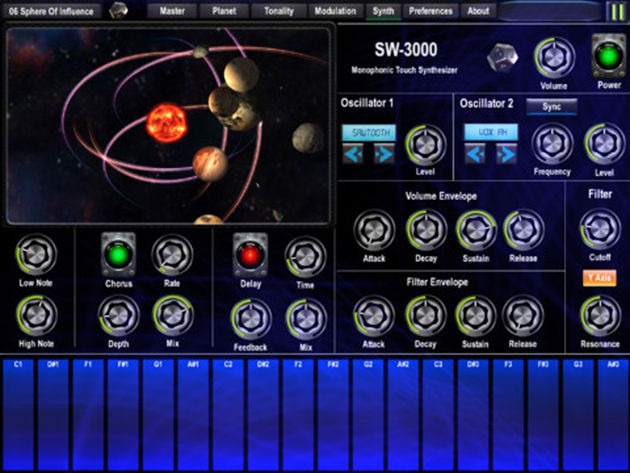Play the C2 key

[228, 415]
